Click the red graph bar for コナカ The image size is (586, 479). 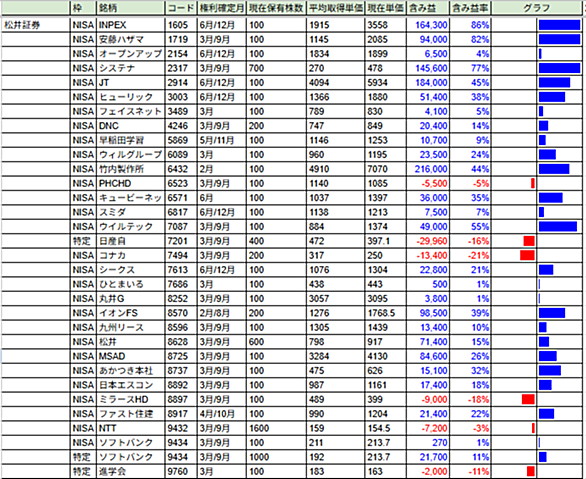pos(527,255)
